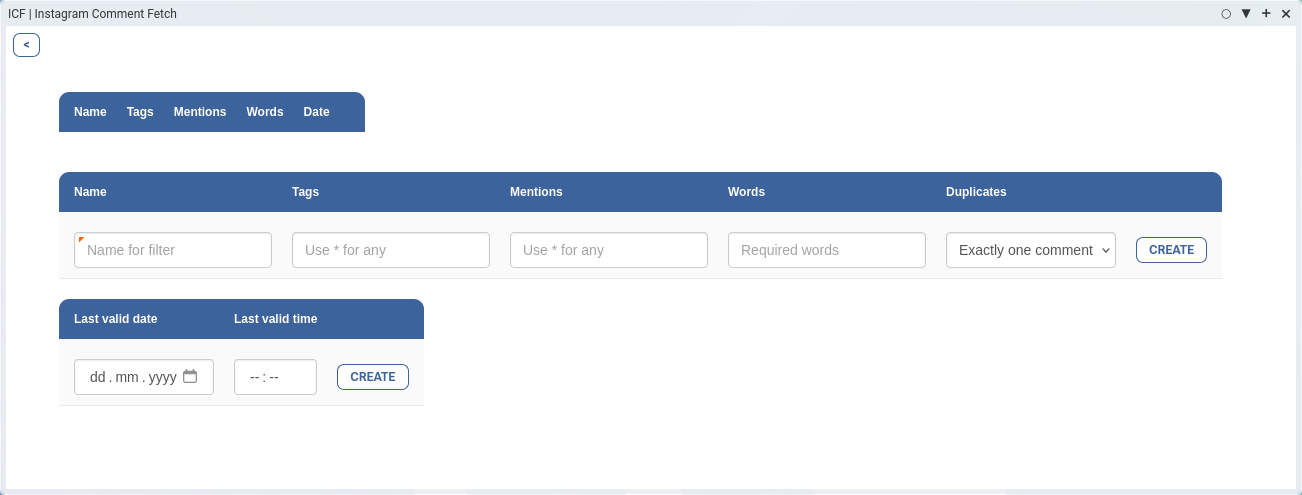1302x495 pixels.
Task: Go back using the '<' button
Action: pos(26,45)
